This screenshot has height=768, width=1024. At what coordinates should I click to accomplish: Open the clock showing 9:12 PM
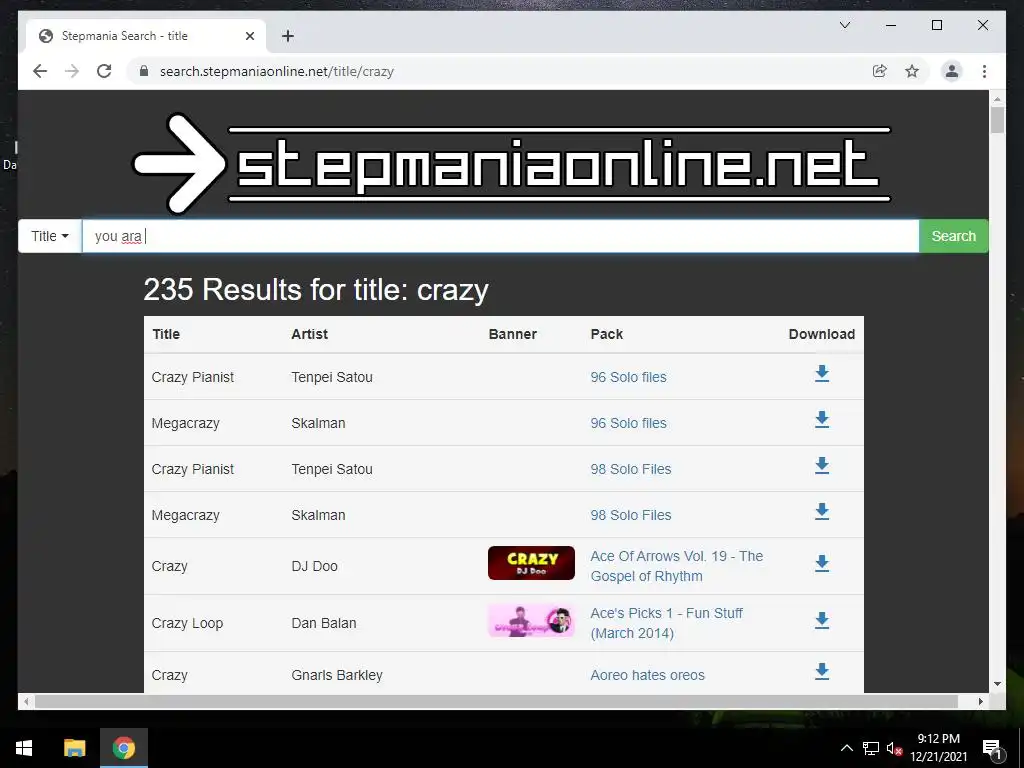coord(938,748)
